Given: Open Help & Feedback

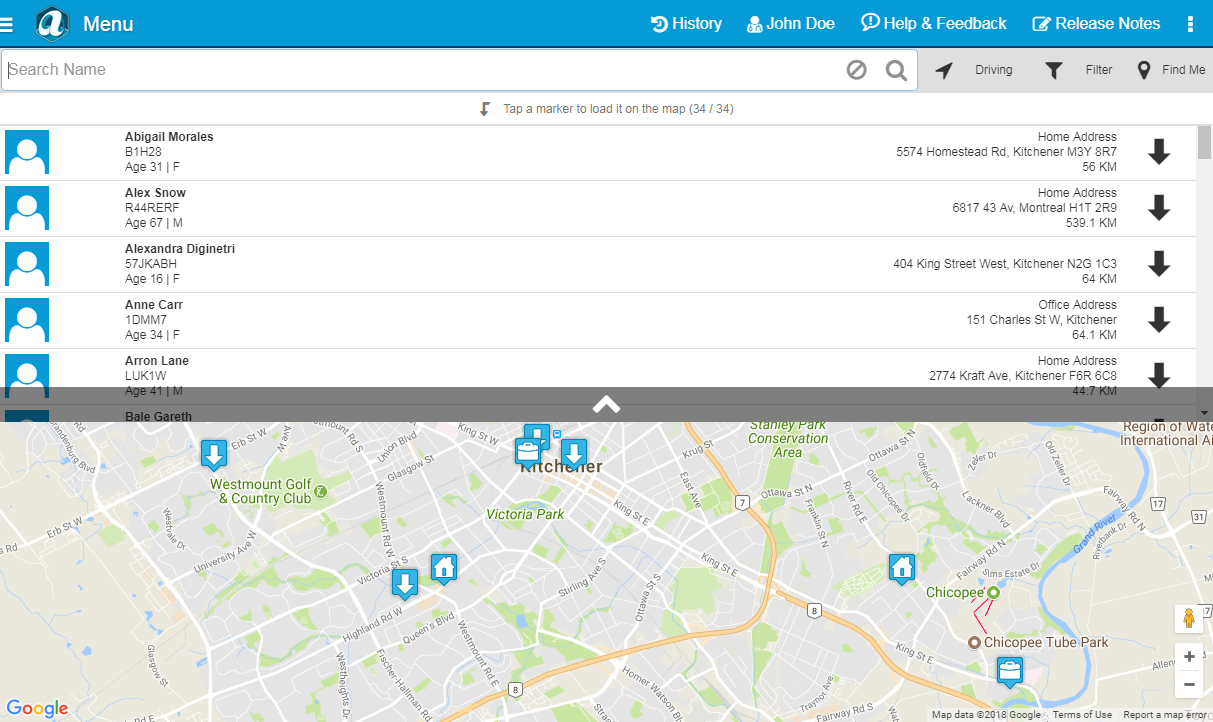Looking at the screenshot, I should point(934,24).
